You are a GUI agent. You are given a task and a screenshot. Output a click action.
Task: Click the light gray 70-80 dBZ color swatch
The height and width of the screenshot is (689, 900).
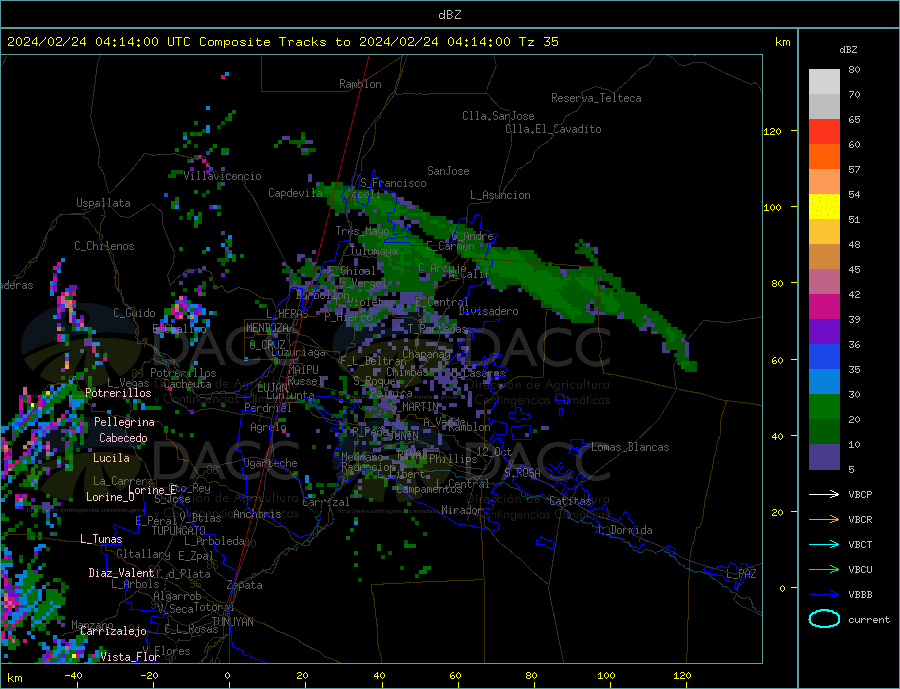824,82
